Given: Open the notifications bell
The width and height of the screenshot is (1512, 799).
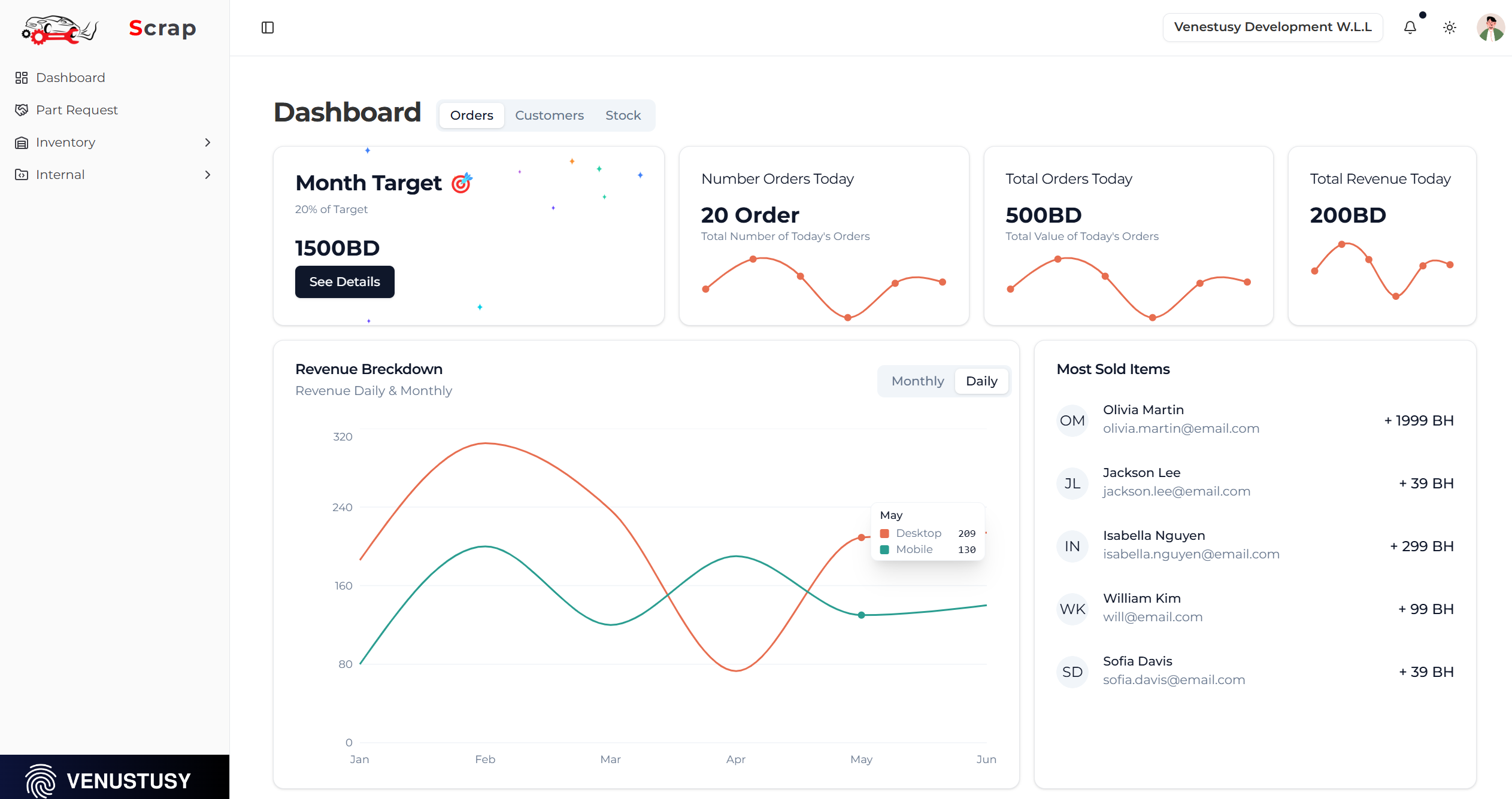Looking at the screenshot, I should (1410, 28).
